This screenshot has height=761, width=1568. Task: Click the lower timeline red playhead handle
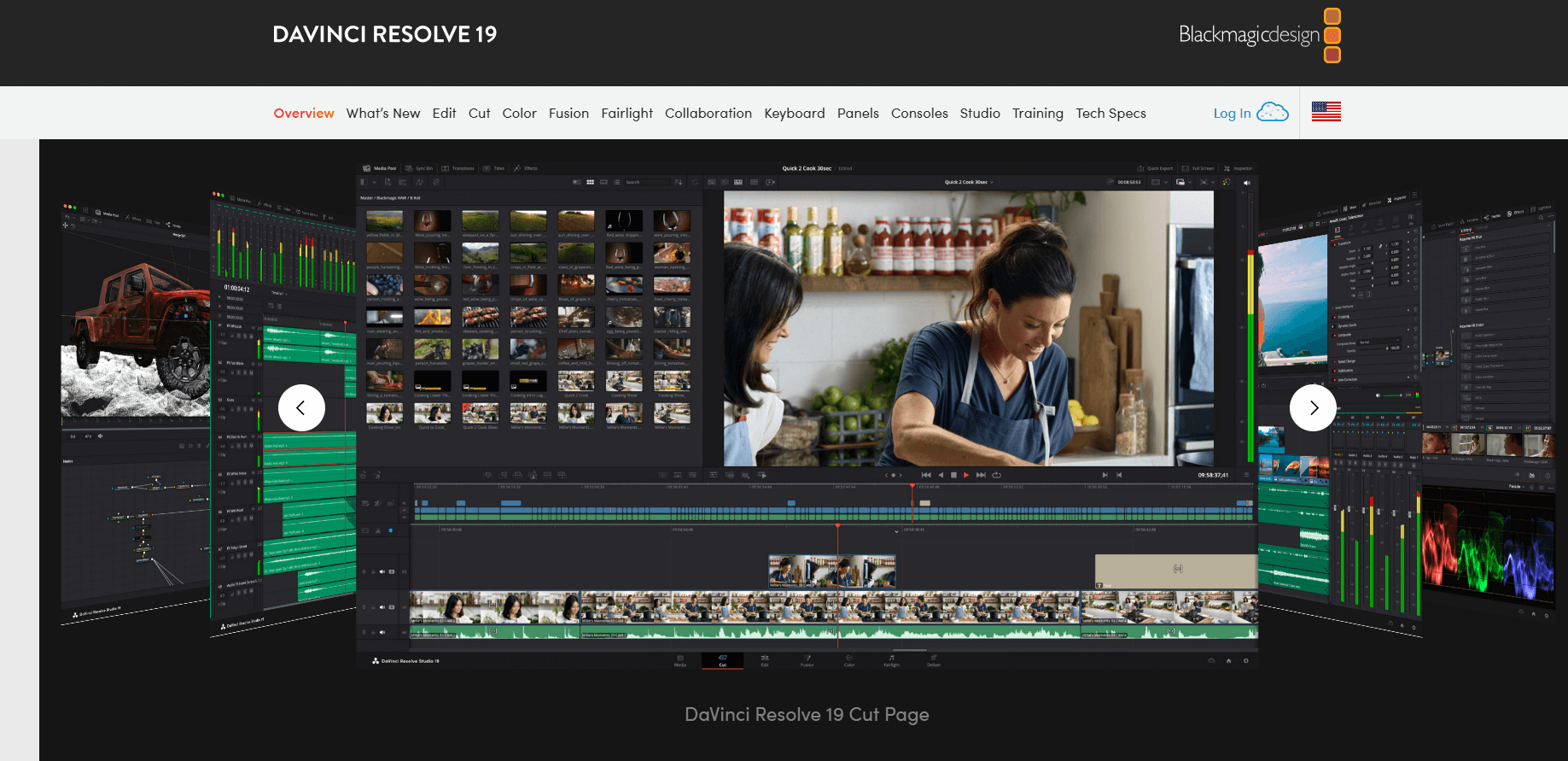837,525
